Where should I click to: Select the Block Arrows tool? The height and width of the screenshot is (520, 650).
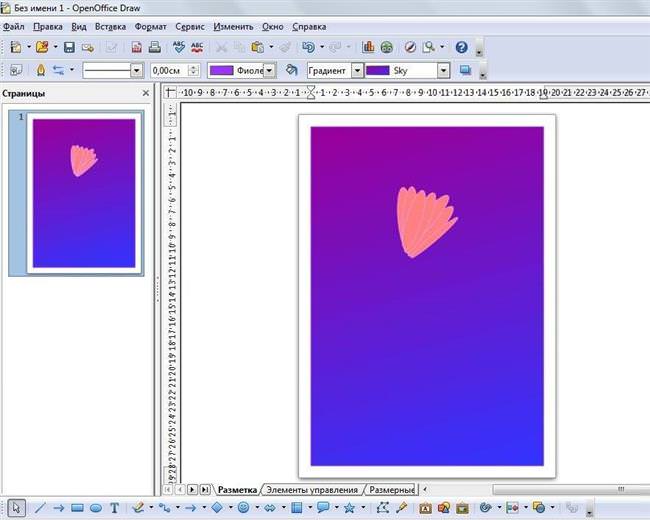(x=270, y=508)
